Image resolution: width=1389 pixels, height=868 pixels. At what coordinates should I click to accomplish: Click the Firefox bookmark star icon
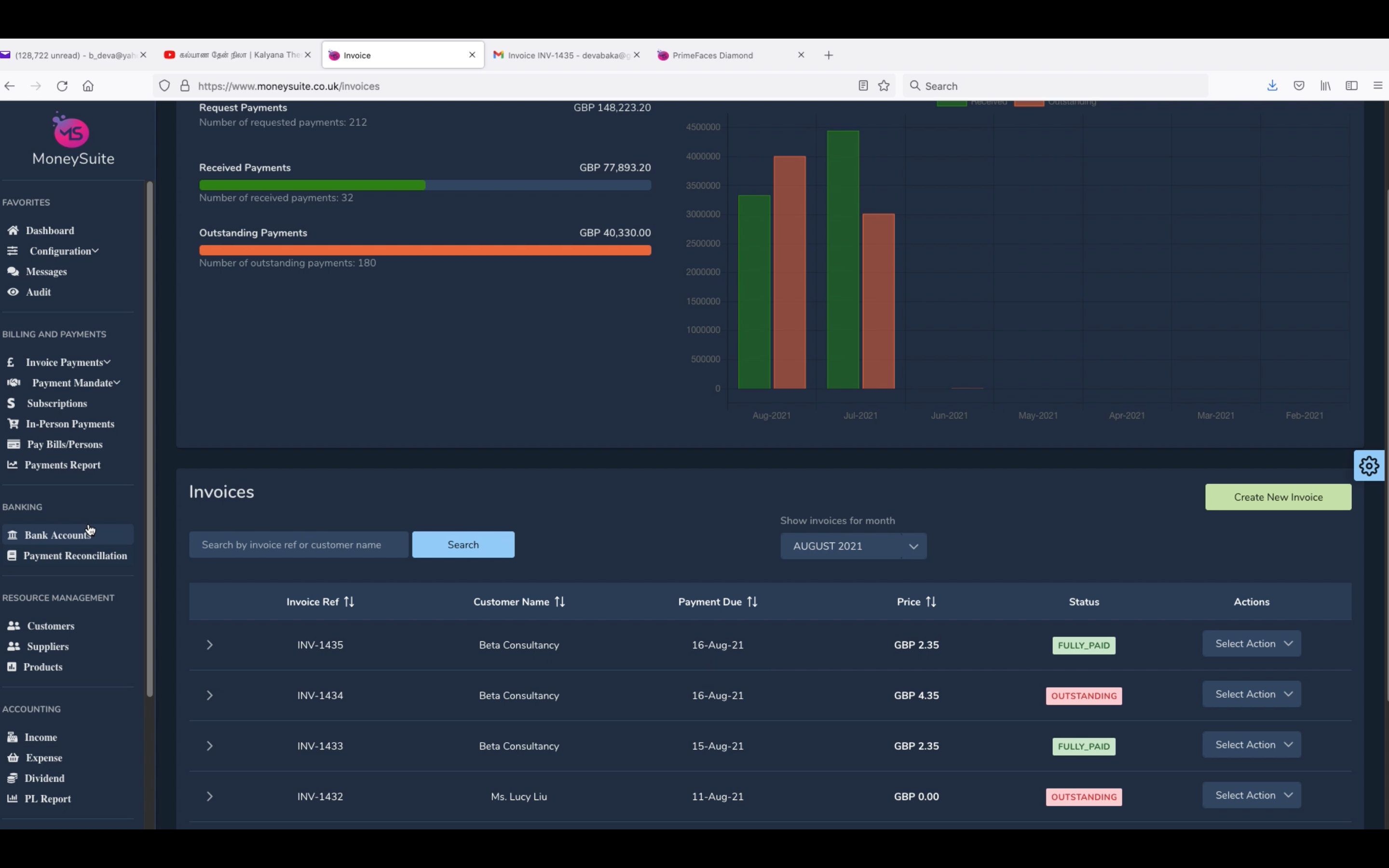pyautogui.click(x=884, y=85)
